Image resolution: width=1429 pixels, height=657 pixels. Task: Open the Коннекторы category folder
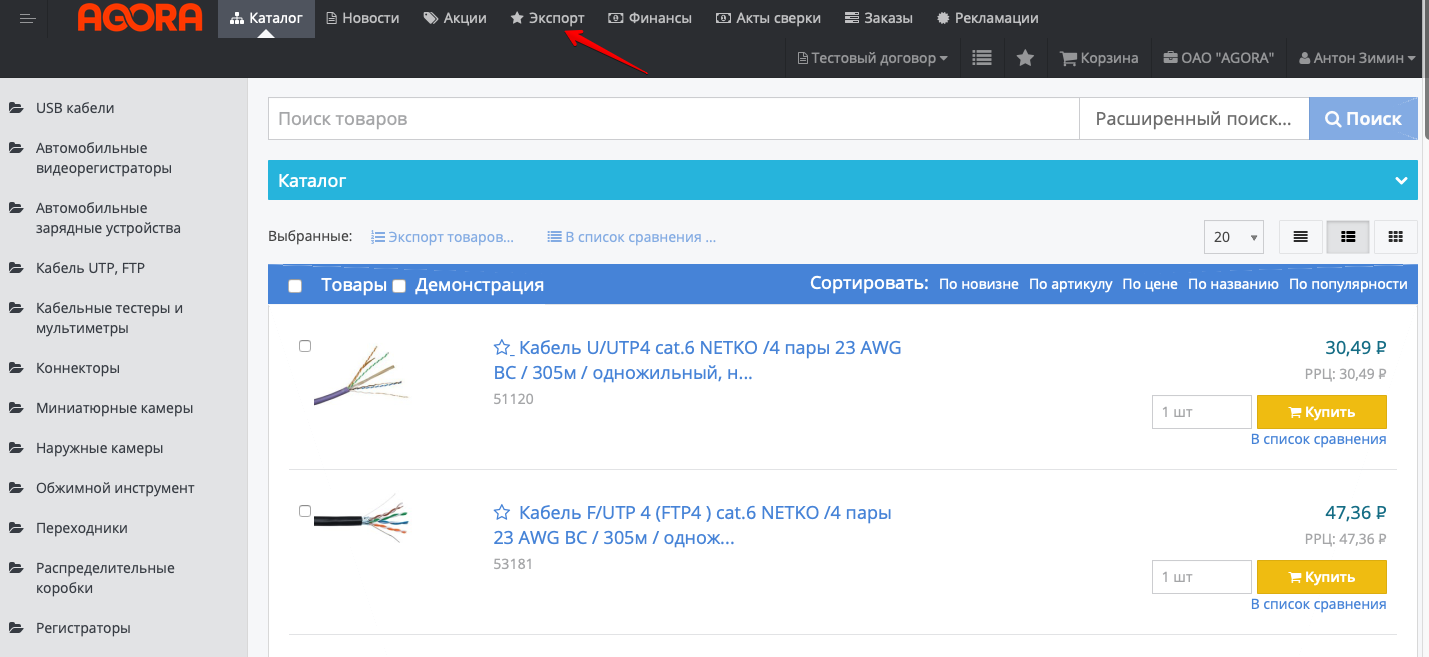78,368
